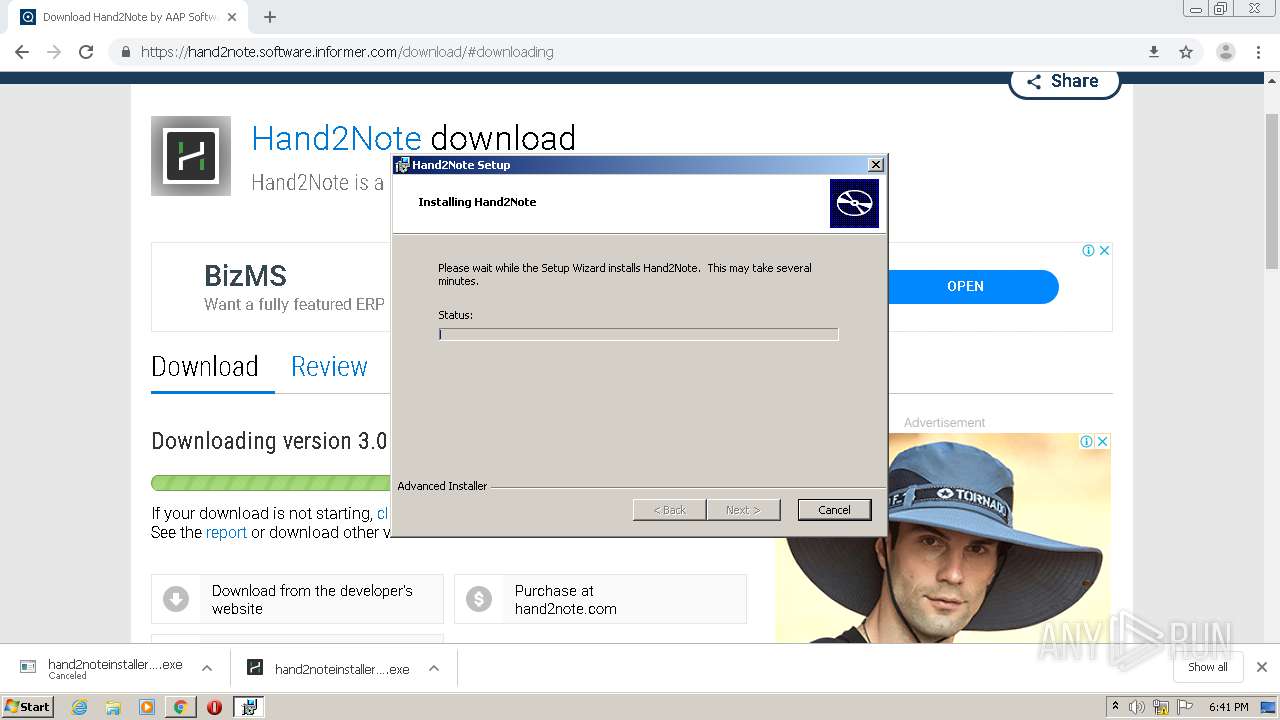Switch to Chrome in the taskbar
Viewport: 1280px width, 720px height.
180,707
